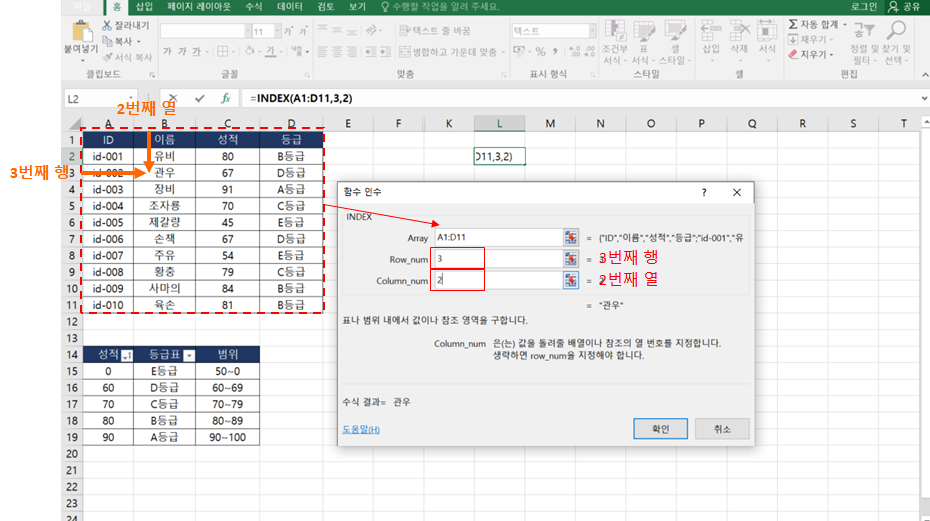
Task: Open Cell Styles (셀 스타일)
Action: click(x=675, y=42)
